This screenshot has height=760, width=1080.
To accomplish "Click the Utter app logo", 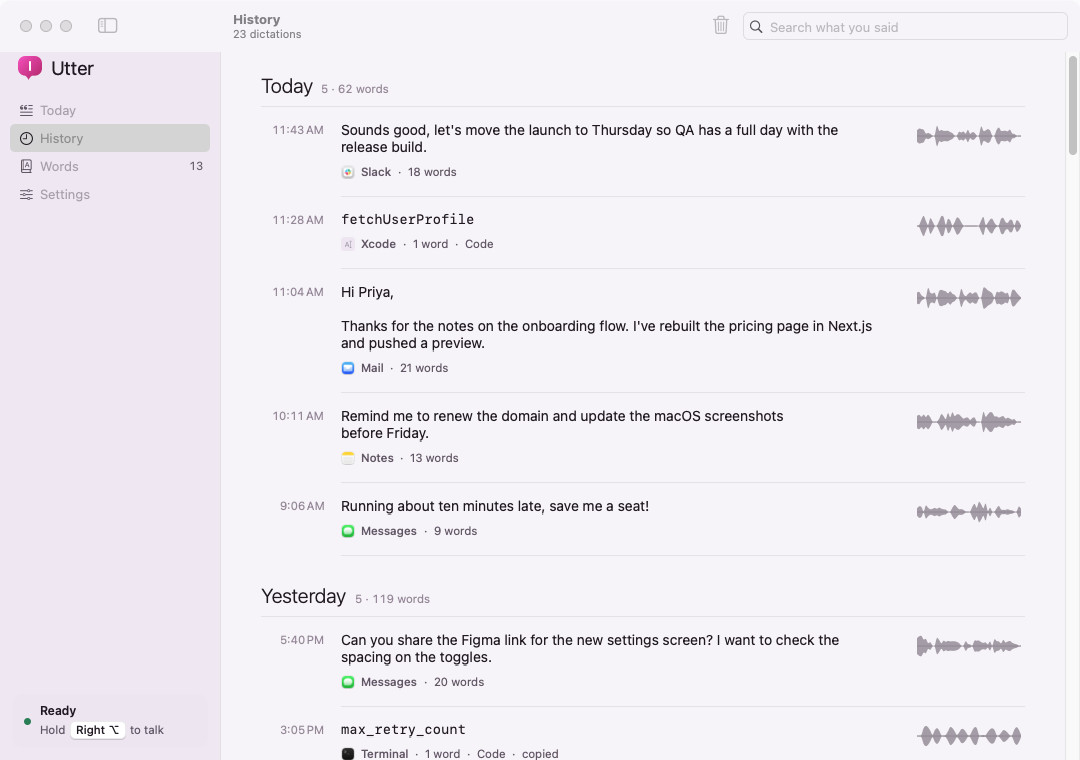I will 30,68.
